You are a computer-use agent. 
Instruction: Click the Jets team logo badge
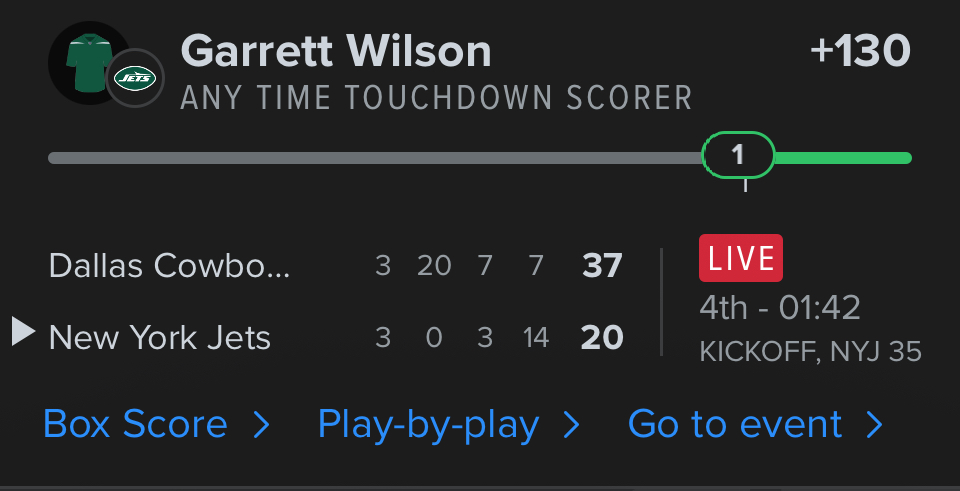tap(134, 77)
